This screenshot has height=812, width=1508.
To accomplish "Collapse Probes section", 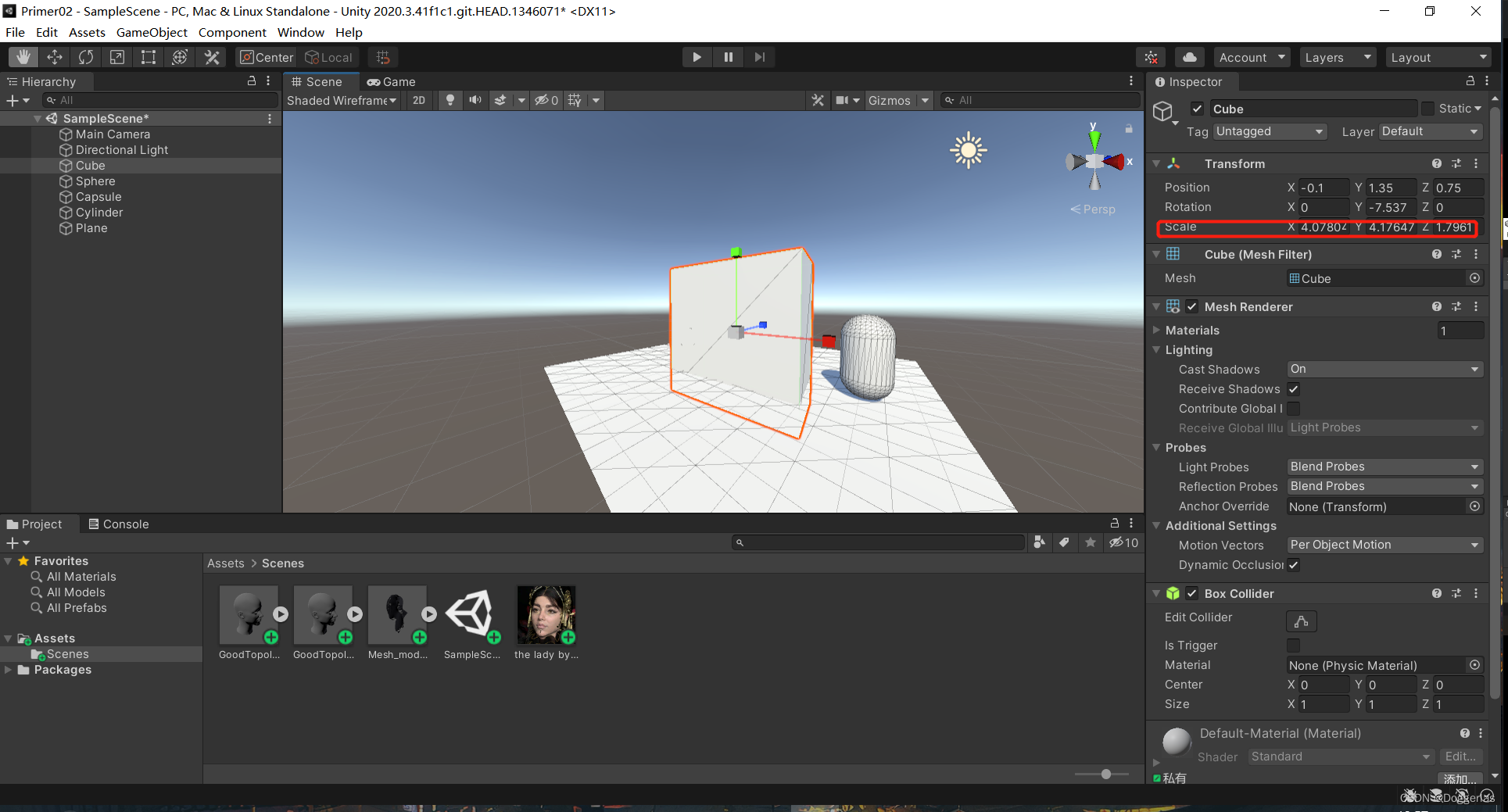I will 1156,447.
